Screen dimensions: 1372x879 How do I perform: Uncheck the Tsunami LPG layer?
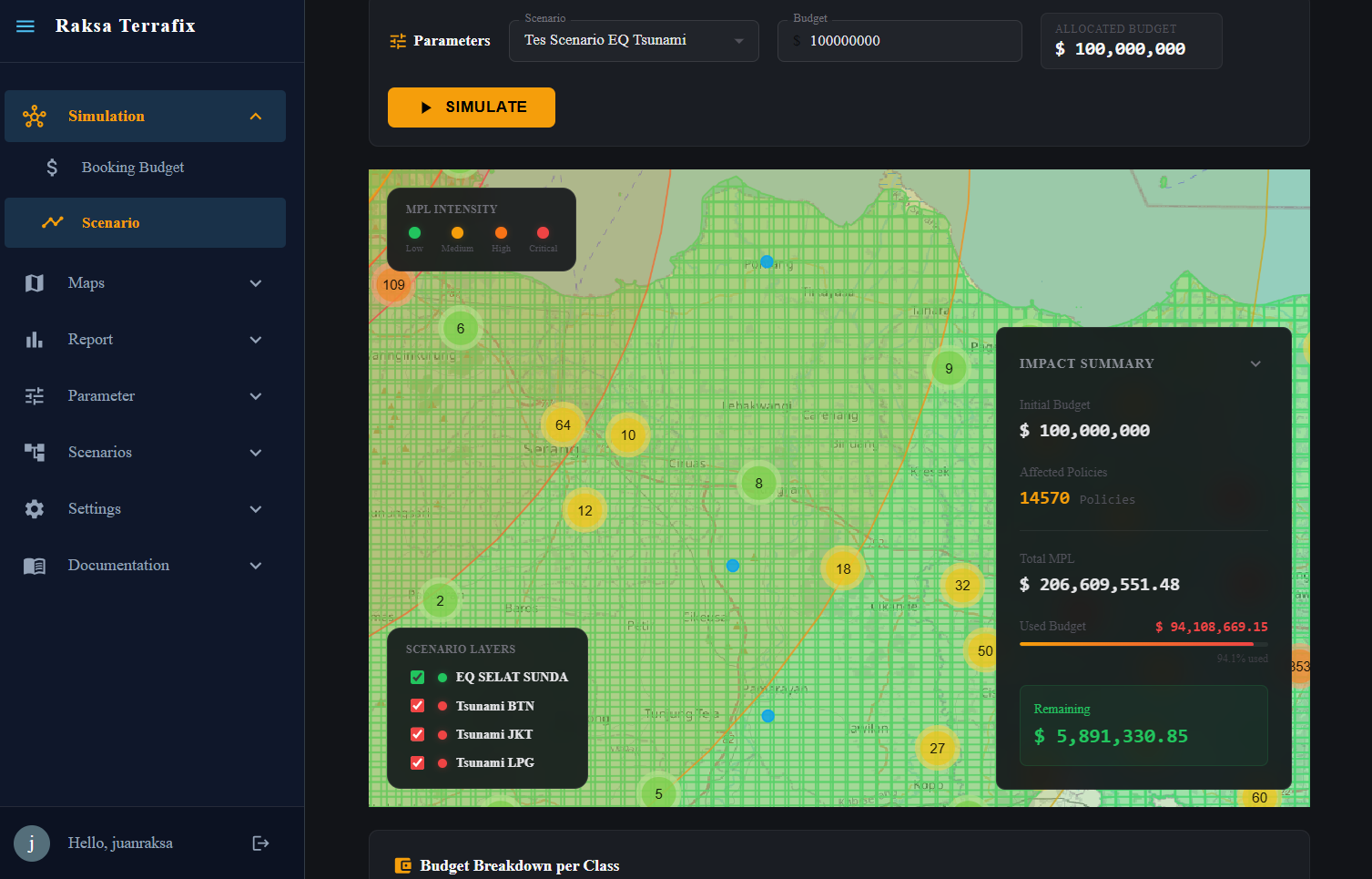tap(417, 762)
